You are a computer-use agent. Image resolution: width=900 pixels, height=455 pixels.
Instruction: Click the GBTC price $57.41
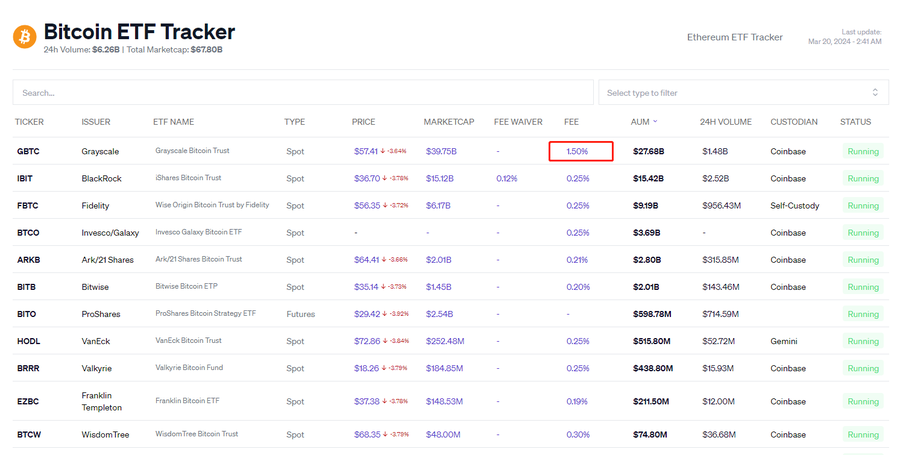pyautogui.click(x=366, y=151)
